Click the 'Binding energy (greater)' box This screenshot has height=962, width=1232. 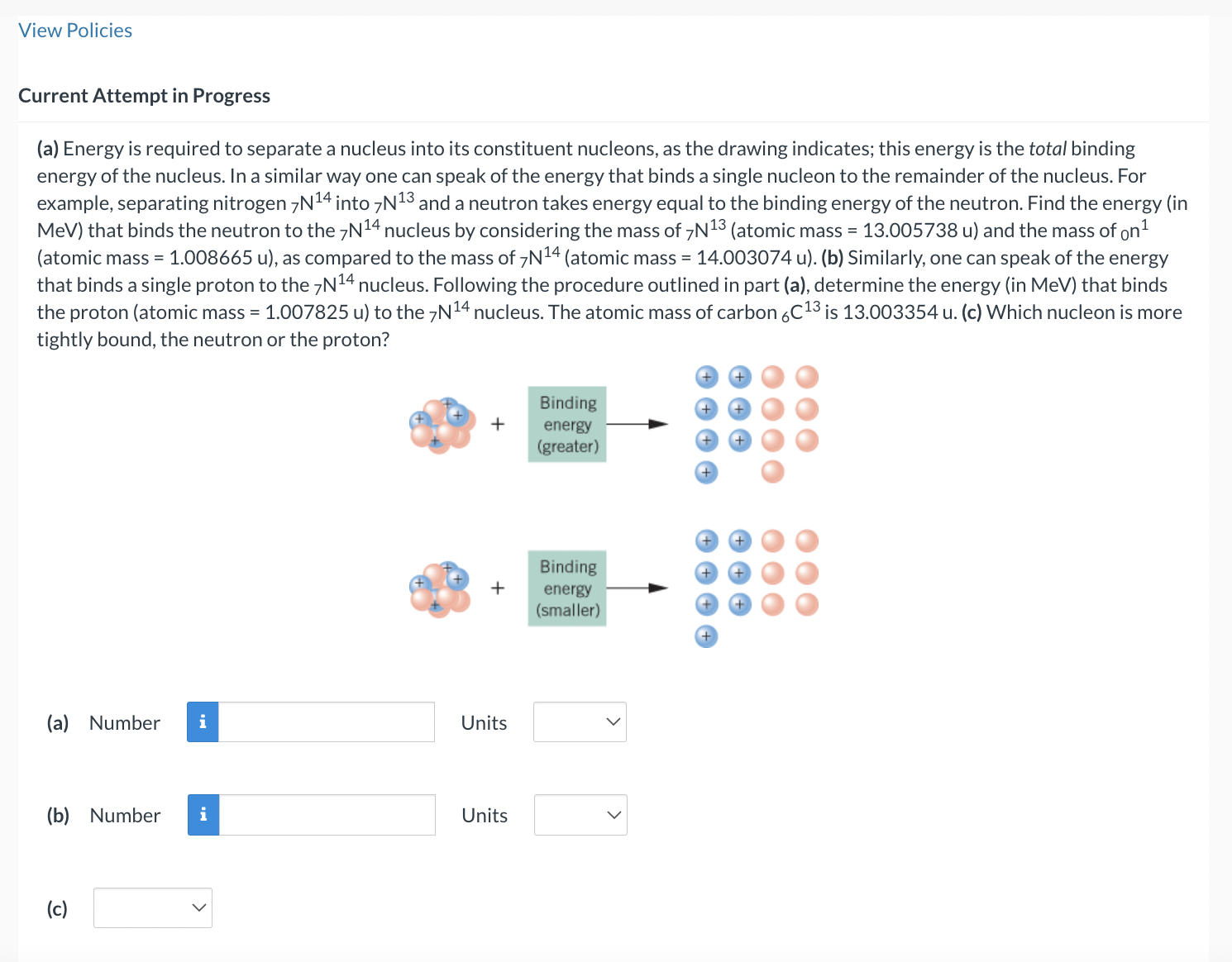[567, 424]
